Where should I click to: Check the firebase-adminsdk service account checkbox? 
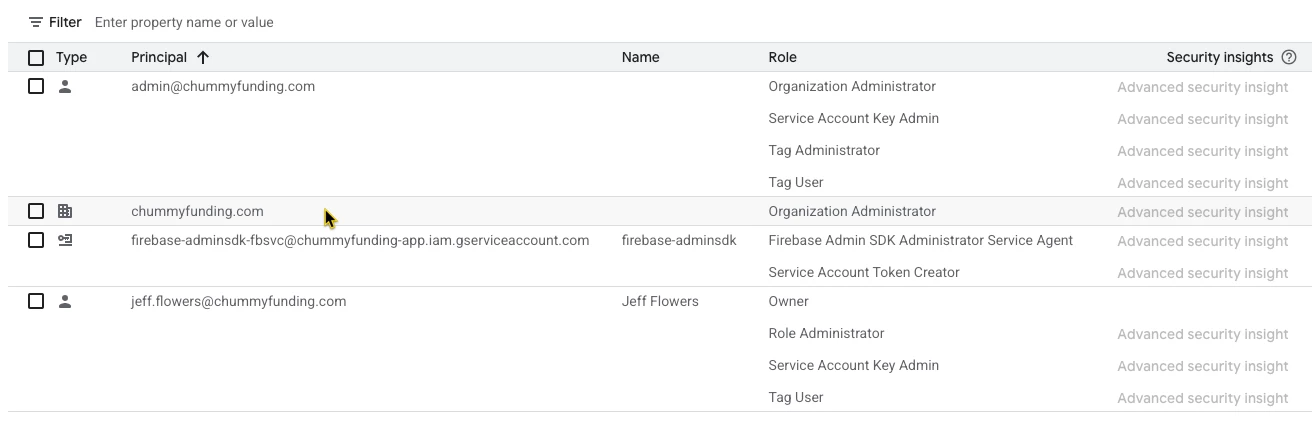pyautogui.click(x=36, y=240)
